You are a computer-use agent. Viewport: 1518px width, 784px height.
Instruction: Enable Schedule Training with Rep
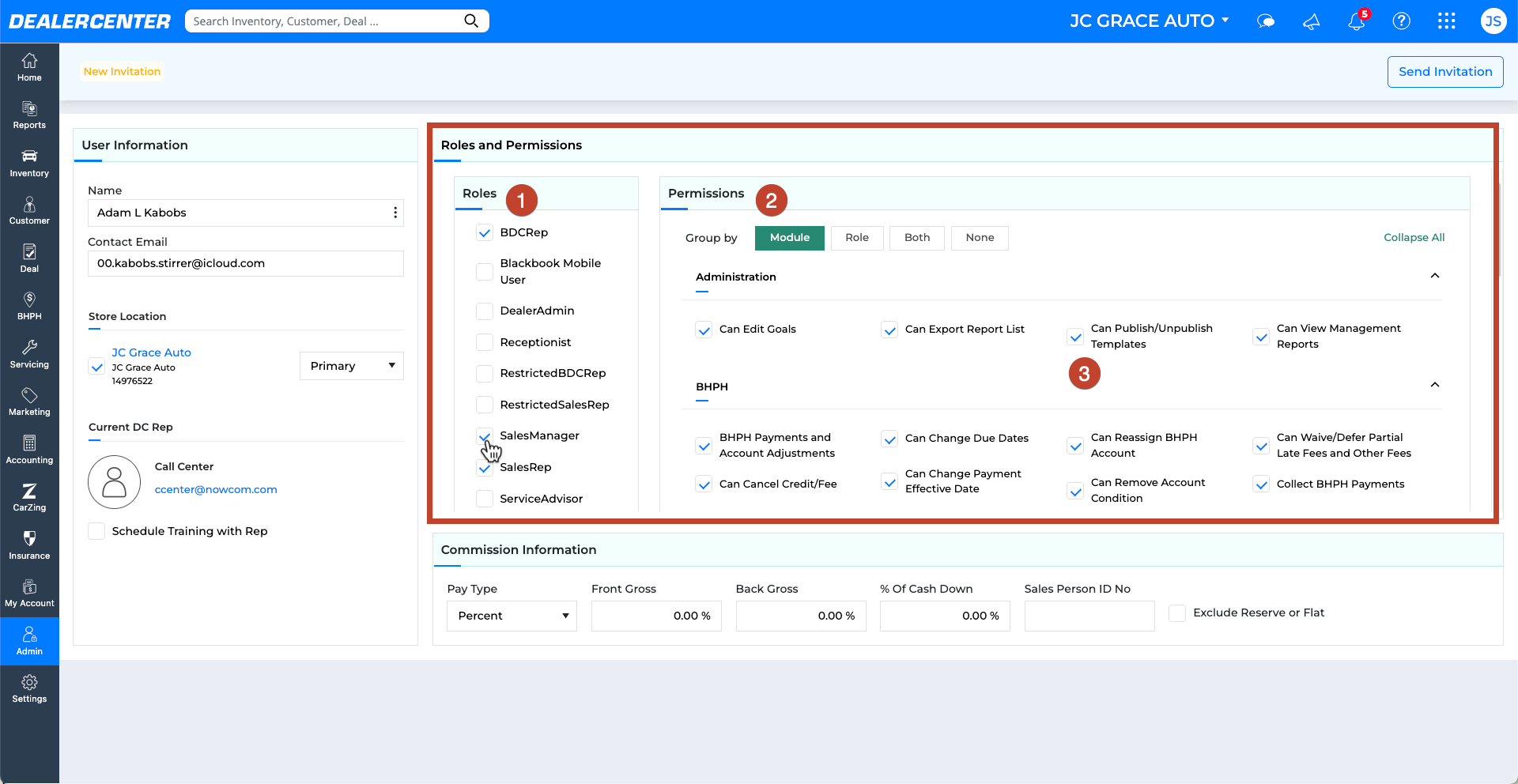coord(96,531)
